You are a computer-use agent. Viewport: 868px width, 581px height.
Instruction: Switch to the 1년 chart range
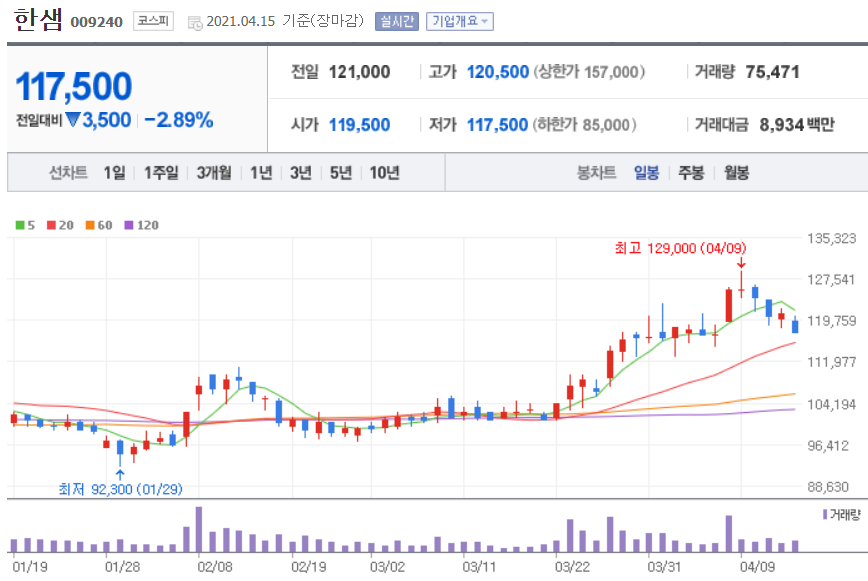pos(261,173)
